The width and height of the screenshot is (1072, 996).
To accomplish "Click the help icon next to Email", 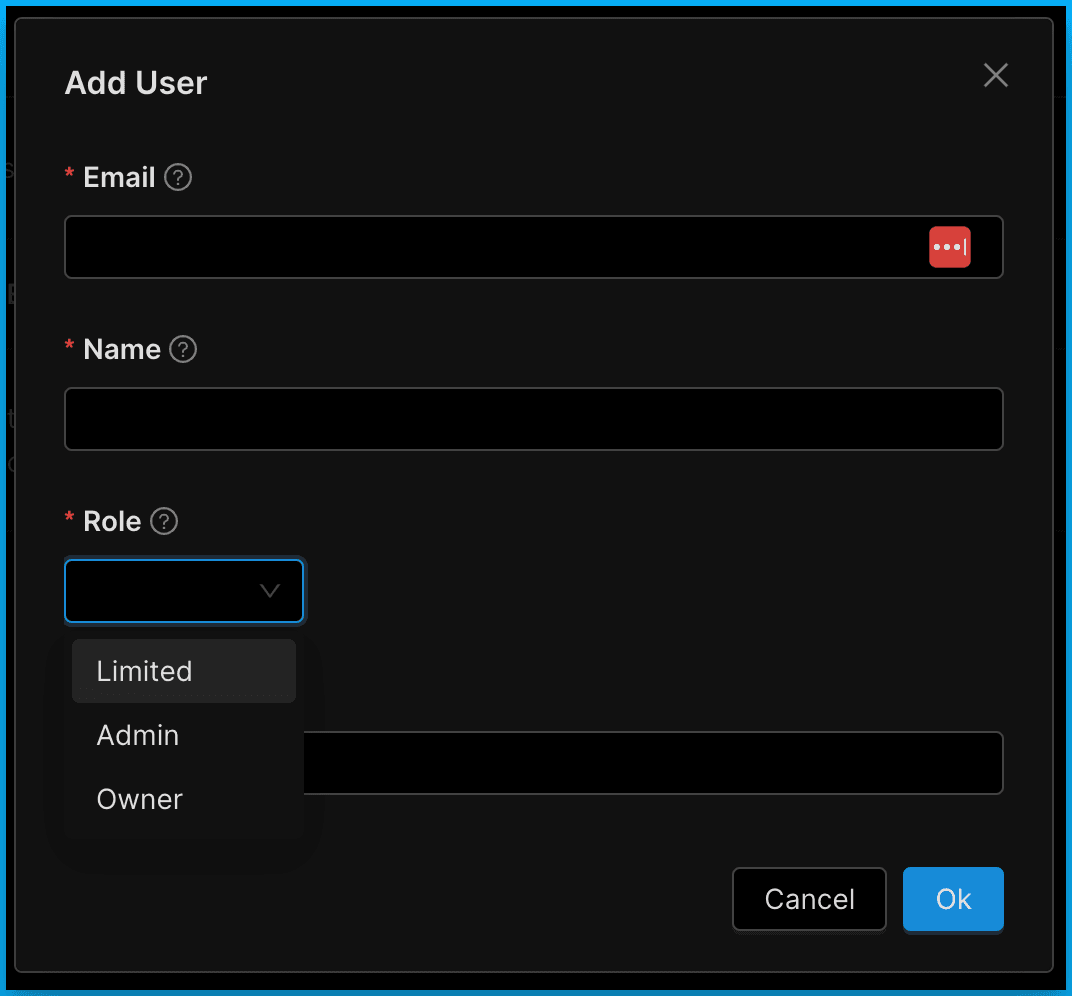I will tap(178, 178).
